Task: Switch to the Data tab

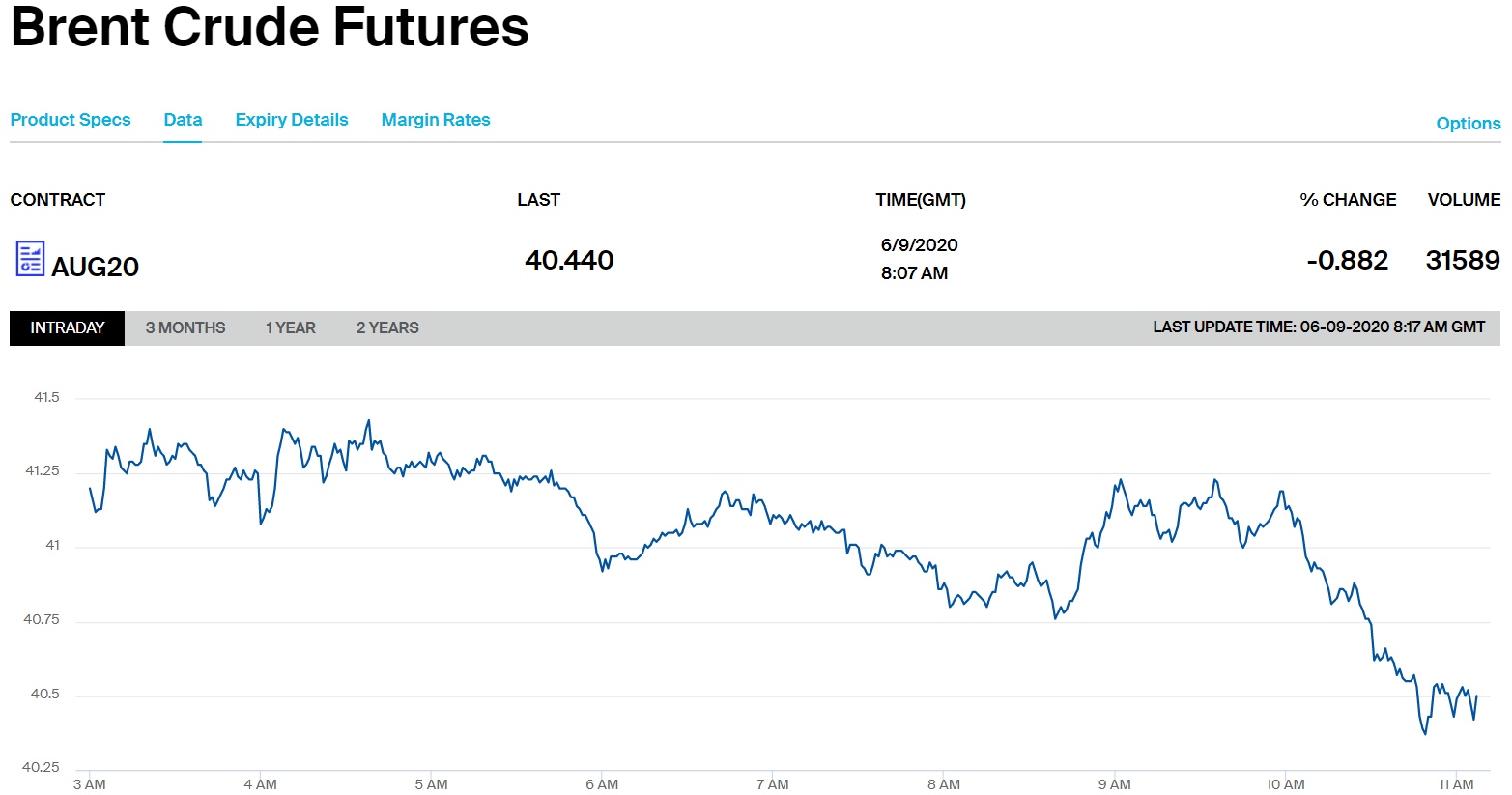Action: [x=183, y=120]
